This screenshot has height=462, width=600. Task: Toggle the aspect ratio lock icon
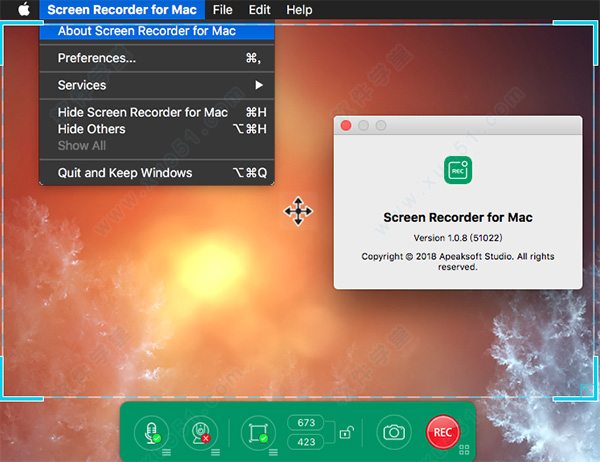point(346,433)
